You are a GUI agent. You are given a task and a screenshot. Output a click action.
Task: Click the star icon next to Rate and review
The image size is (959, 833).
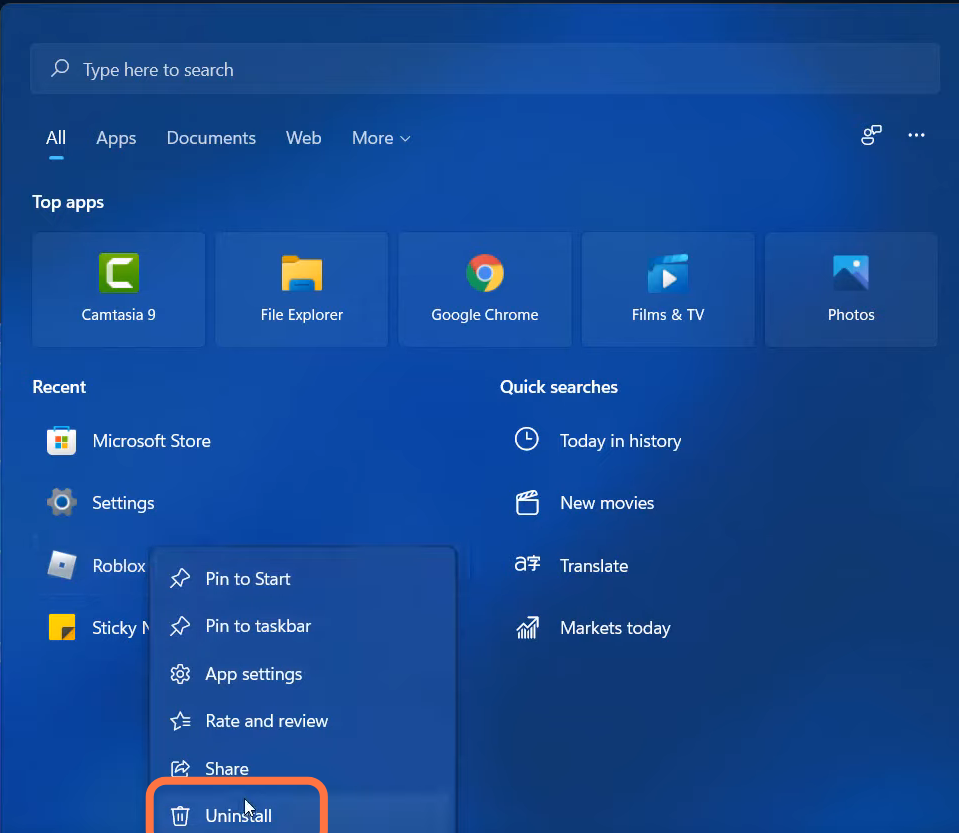(180, 721)
